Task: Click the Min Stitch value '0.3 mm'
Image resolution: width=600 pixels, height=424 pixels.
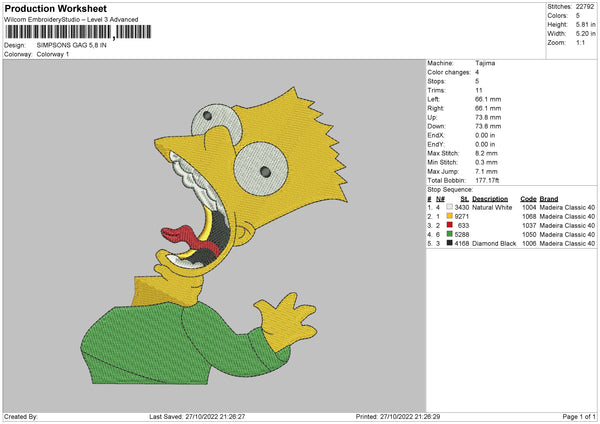Action: [486, 162]
